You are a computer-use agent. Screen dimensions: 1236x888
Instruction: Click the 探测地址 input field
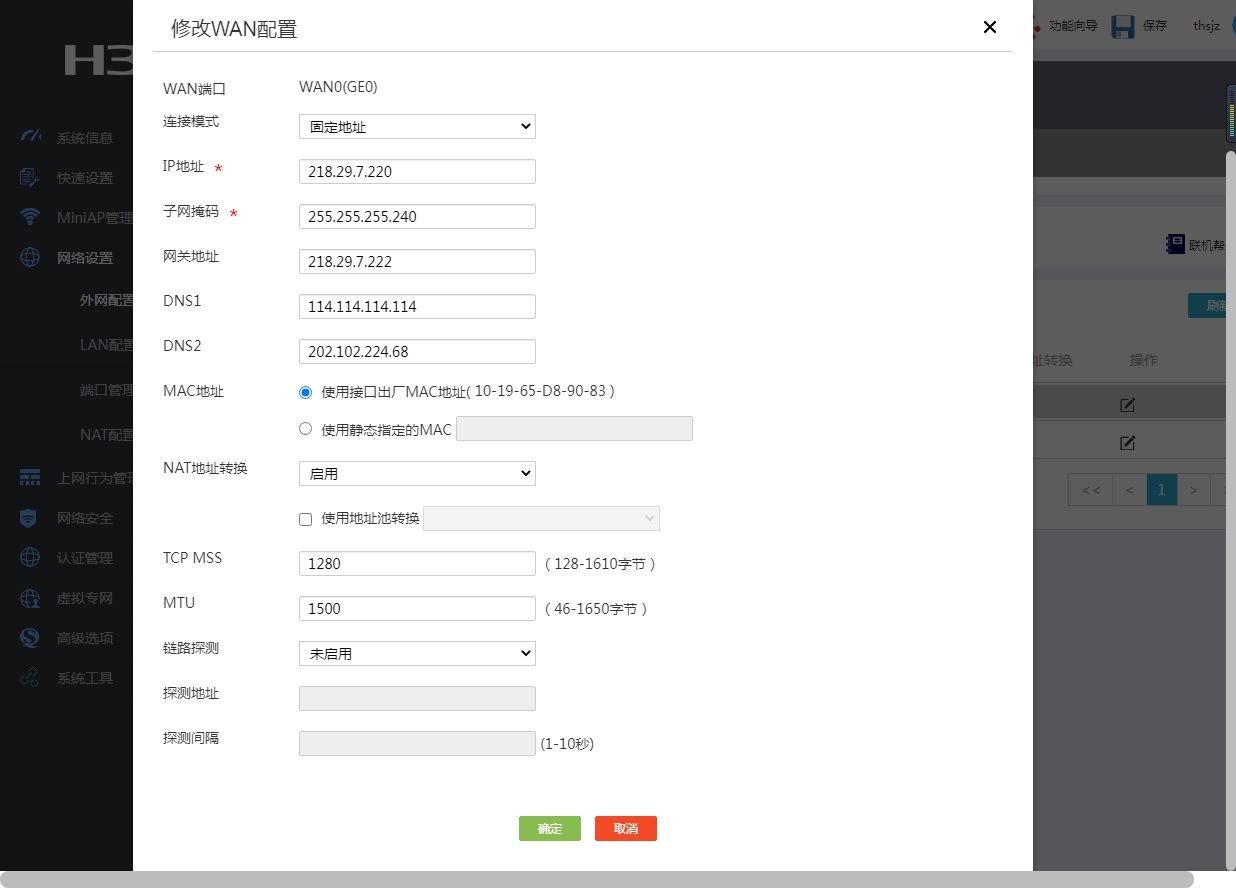click(417, 699)
